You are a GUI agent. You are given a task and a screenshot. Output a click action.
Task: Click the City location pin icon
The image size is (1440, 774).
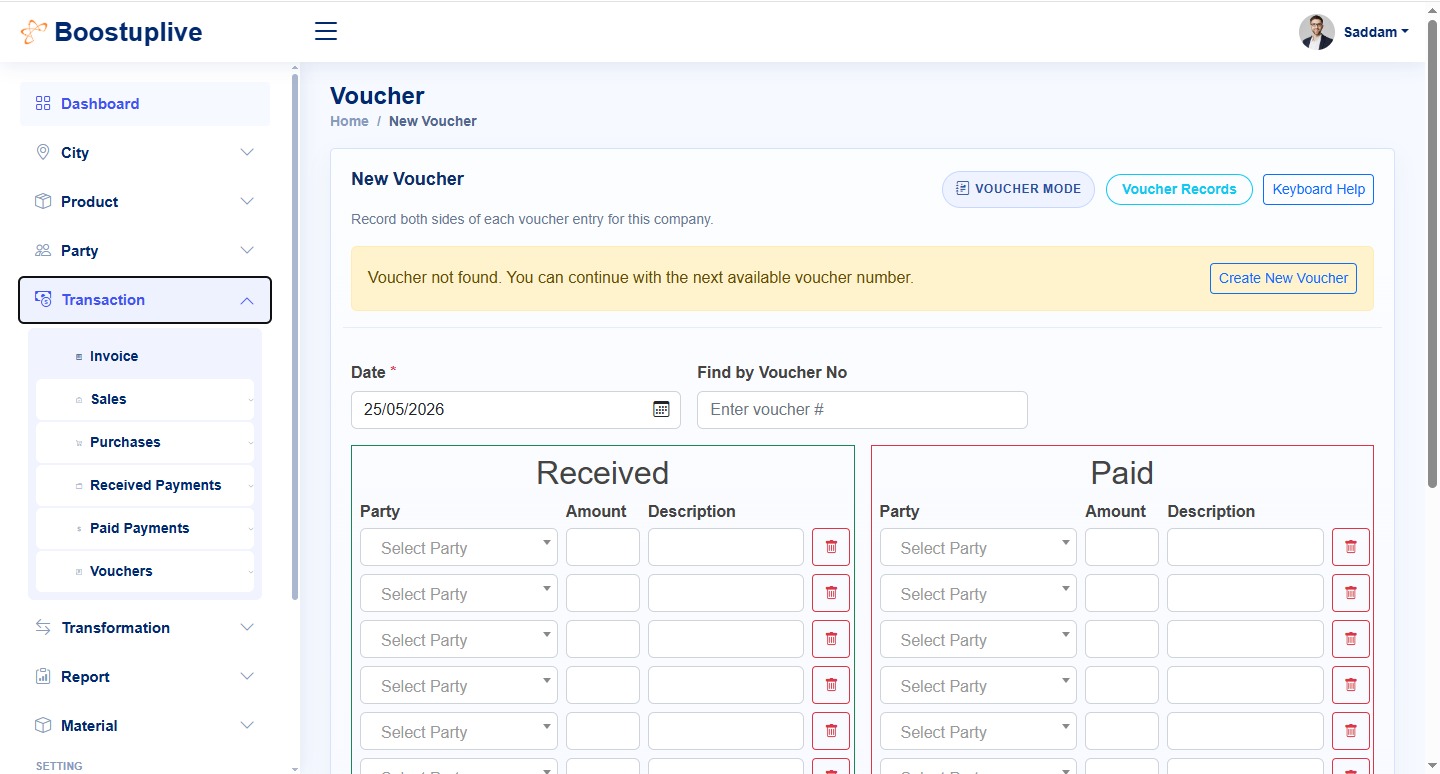[x=43, y=152]
